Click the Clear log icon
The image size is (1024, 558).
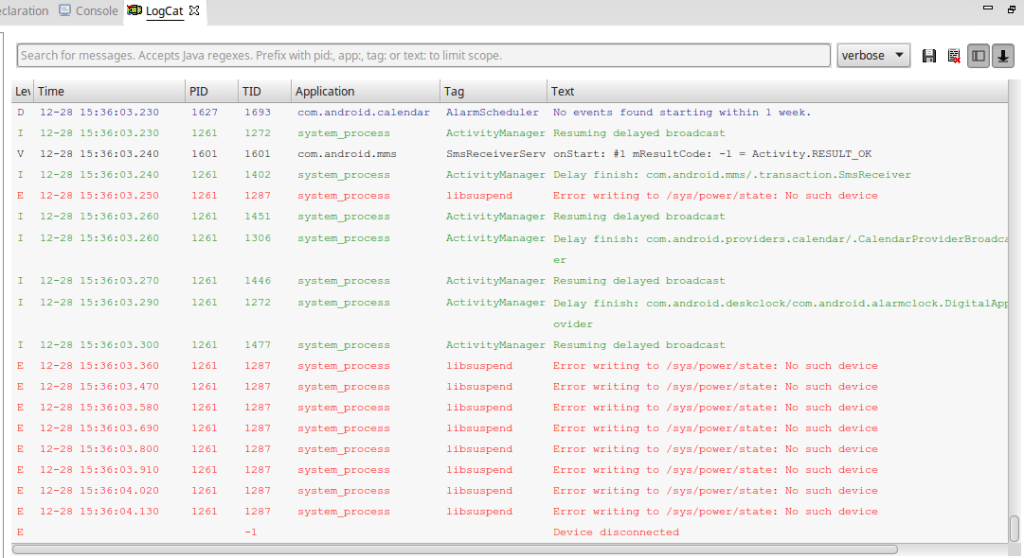point(954,56)
